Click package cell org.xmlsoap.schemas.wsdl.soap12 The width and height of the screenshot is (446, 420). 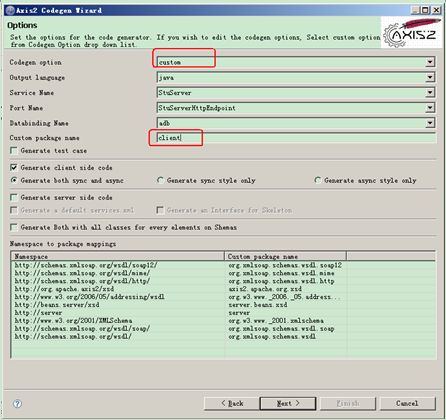click(285, 265)
